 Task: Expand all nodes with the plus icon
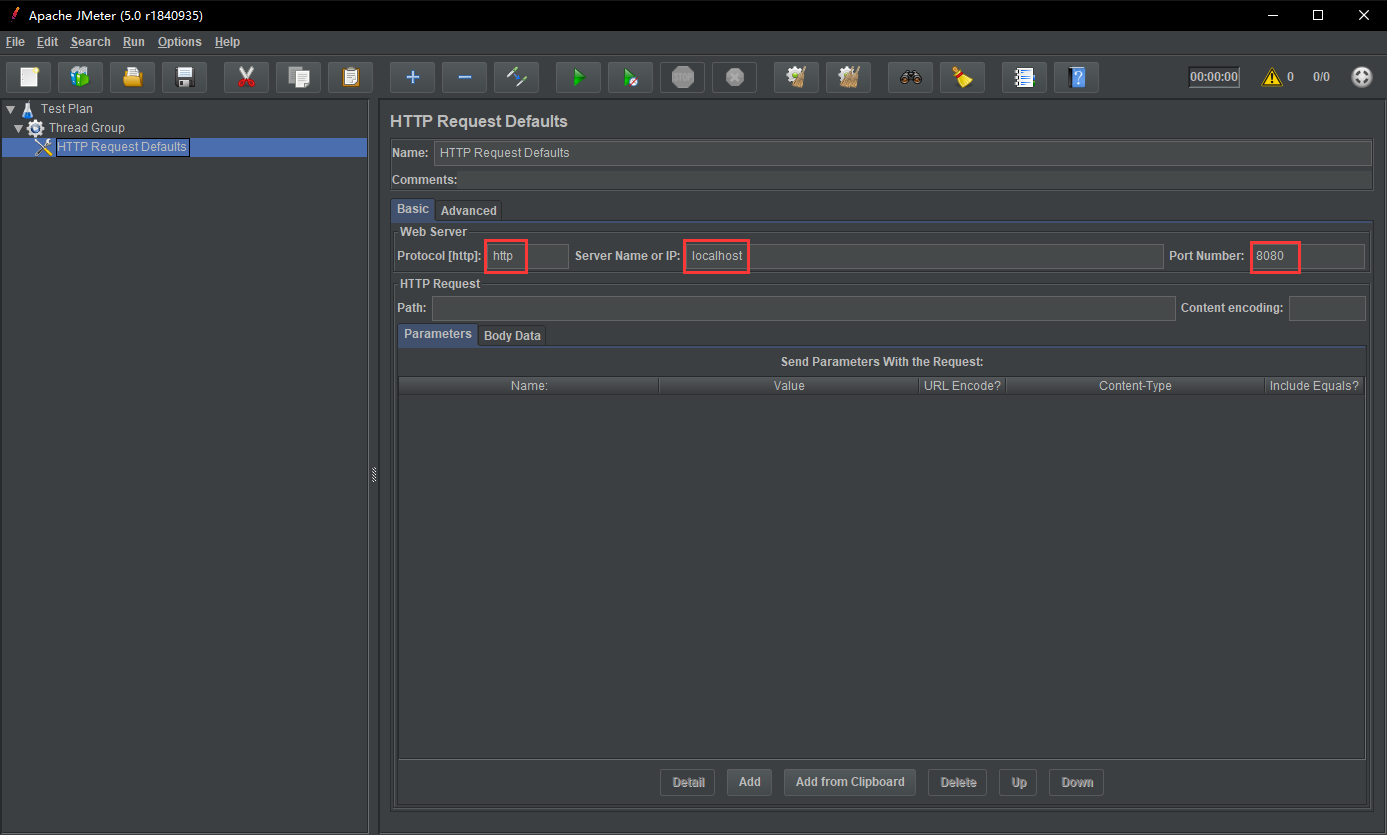pos(412,77)
